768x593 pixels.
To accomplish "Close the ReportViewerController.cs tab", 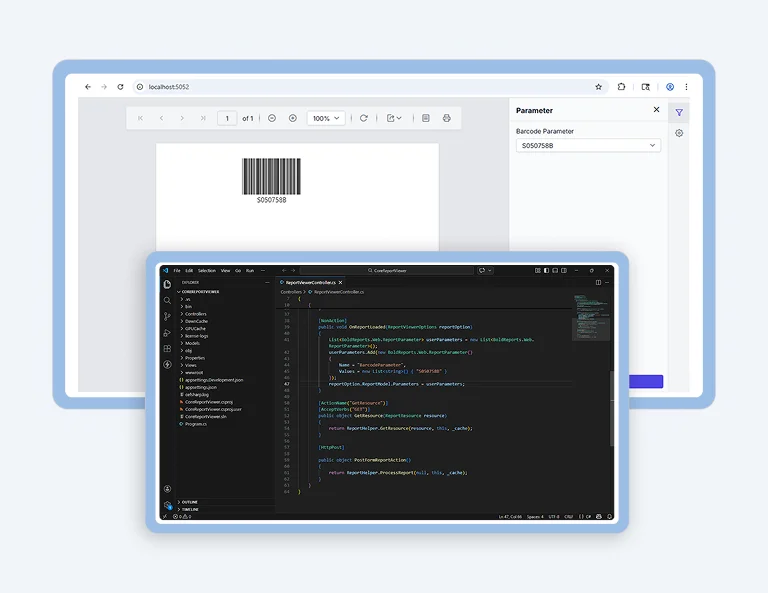I will [341, 283].
